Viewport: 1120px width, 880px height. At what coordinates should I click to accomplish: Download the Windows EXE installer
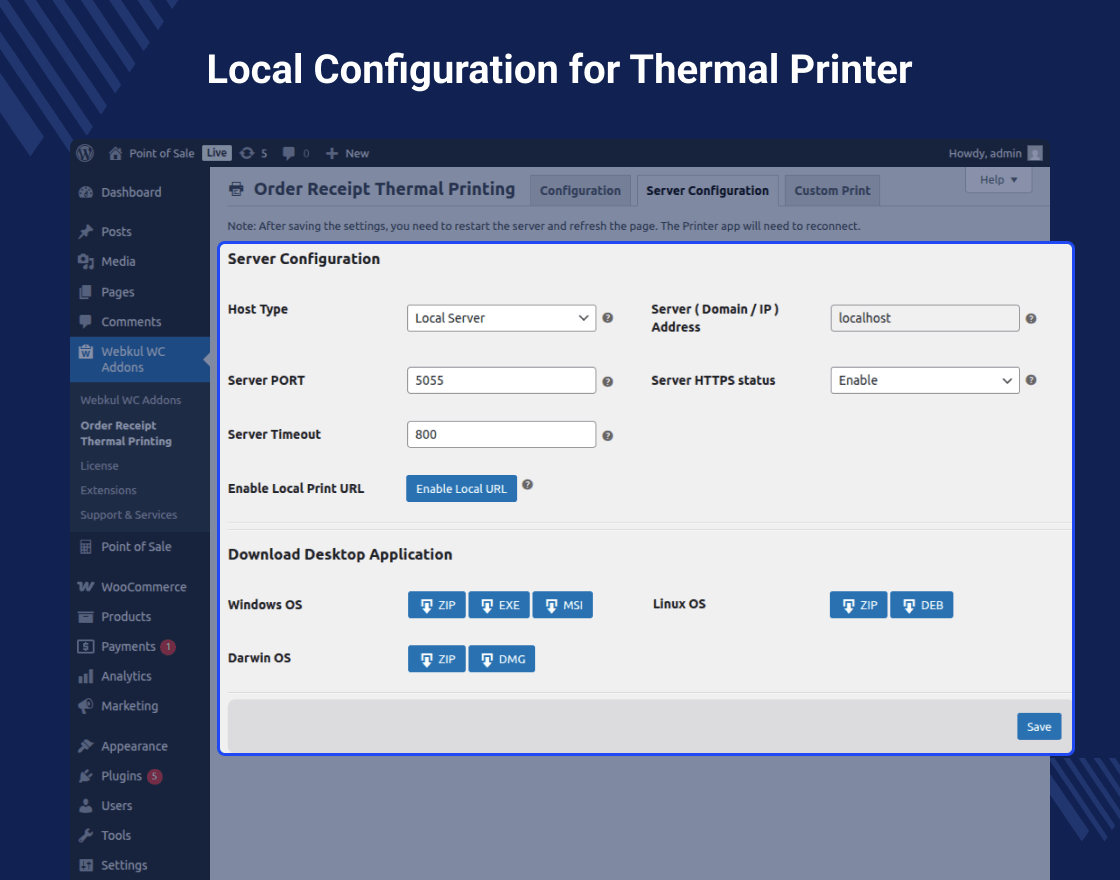499,605
